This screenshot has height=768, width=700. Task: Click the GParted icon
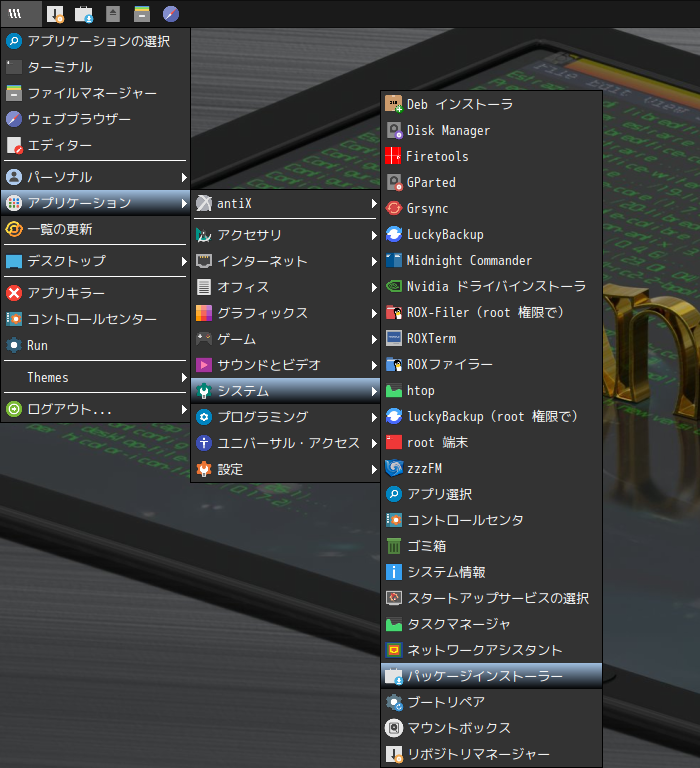393,182
